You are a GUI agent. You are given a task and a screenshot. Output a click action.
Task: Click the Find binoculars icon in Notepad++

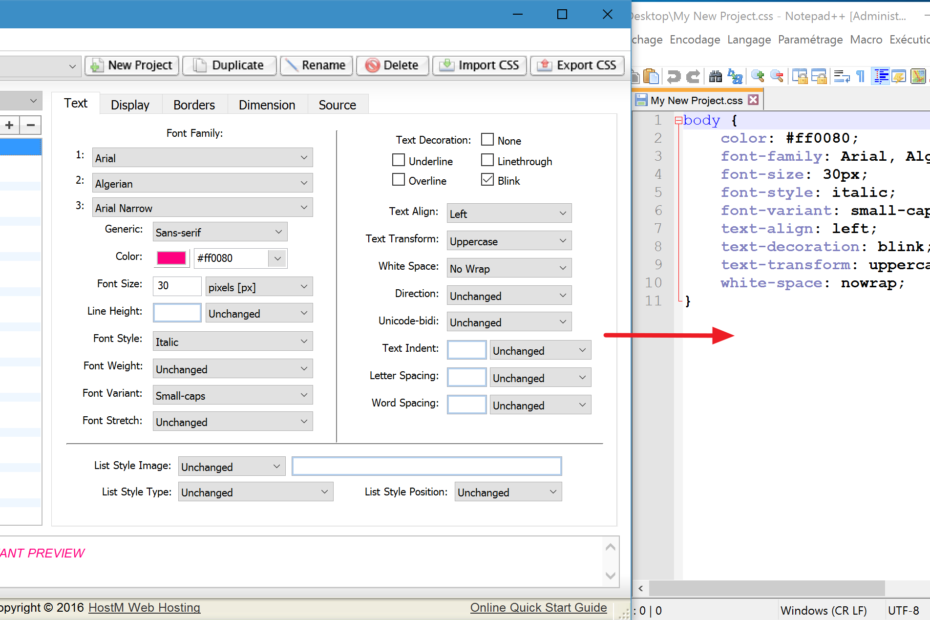(x=715, y=76)
